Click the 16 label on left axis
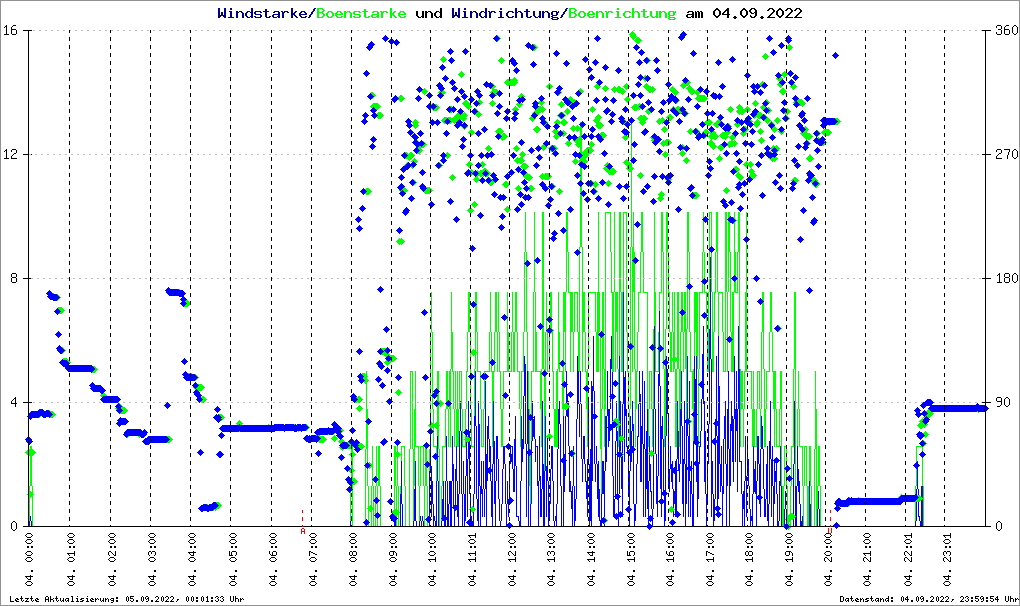 coord(13,30)
